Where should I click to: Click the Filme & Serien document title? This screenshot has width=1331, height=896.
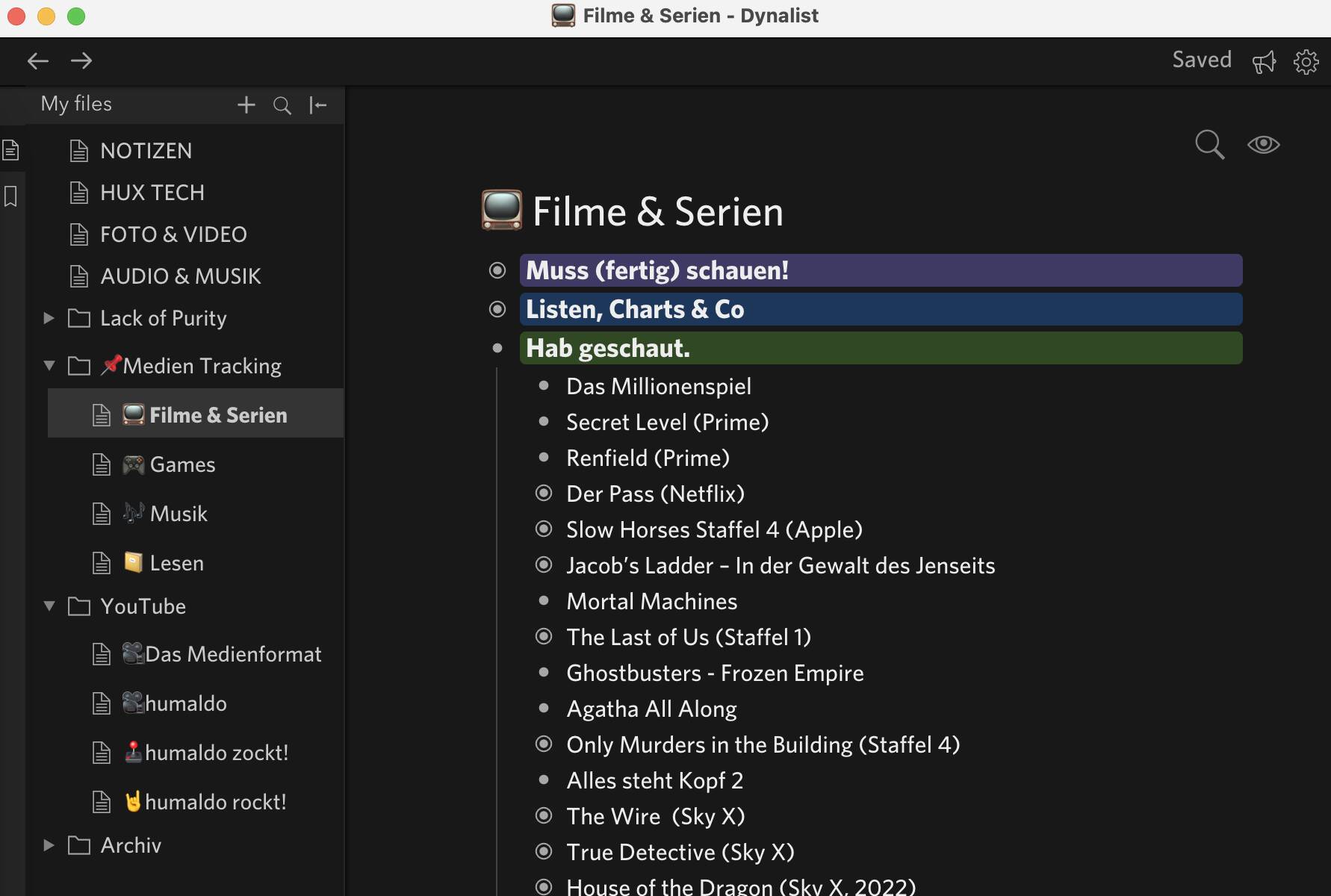tap(658, 211)
